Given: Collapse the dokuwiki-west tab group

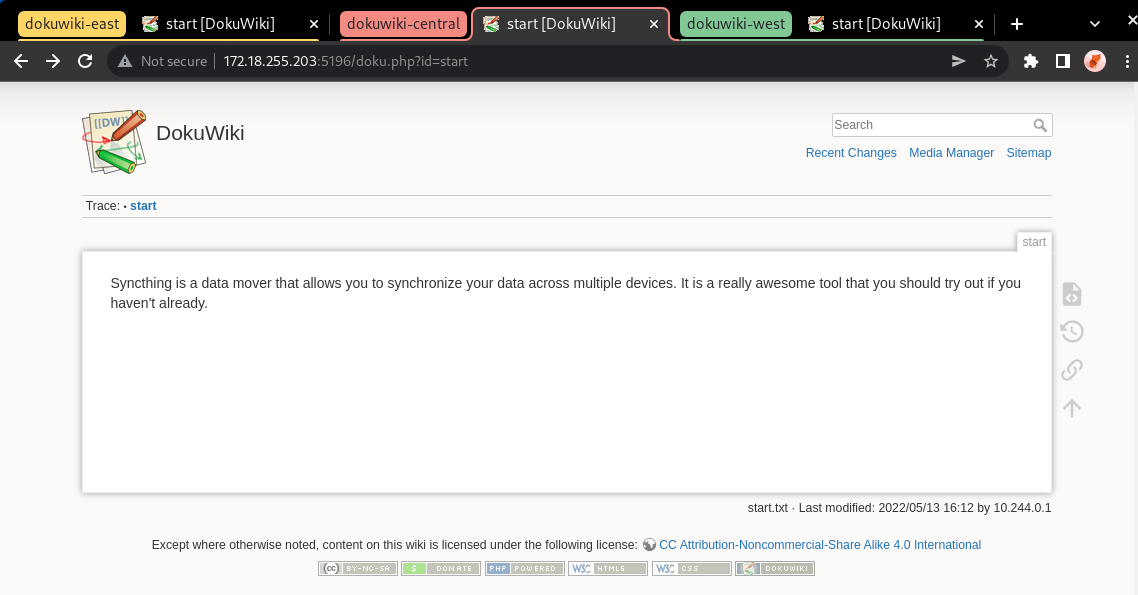Looking at the screenshot, I should click(x=735, y=24).
